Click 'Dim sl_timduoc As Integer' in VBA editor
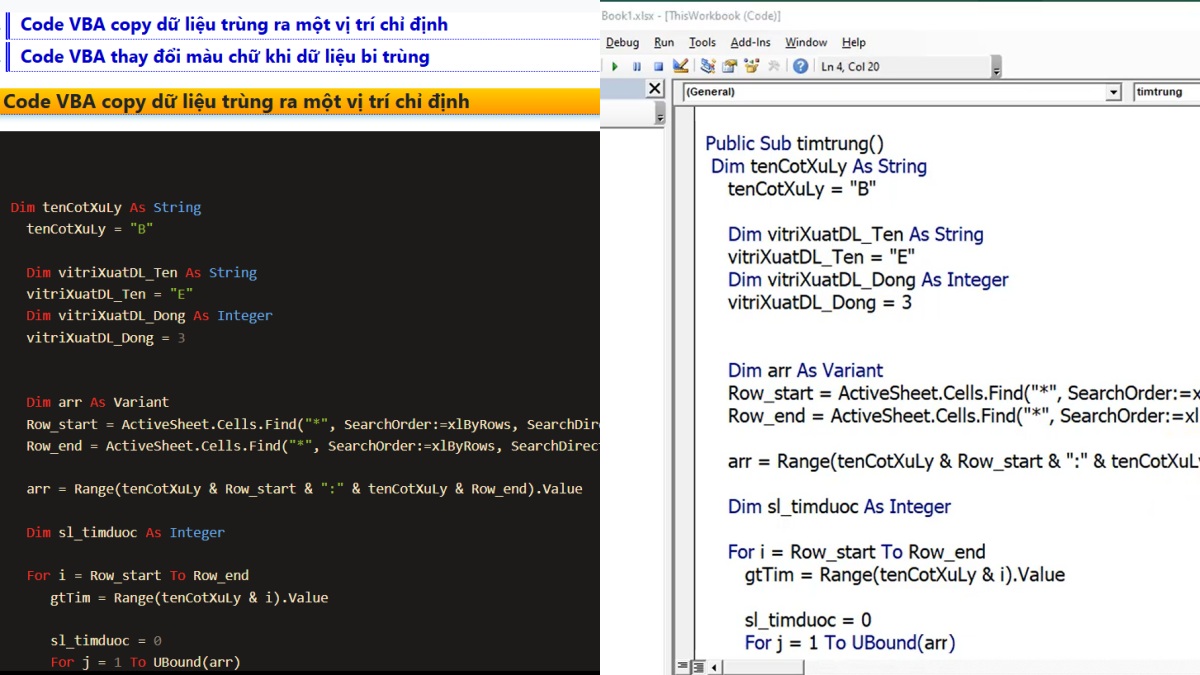This screenshot has height=675, width=1200. point(839,507)
